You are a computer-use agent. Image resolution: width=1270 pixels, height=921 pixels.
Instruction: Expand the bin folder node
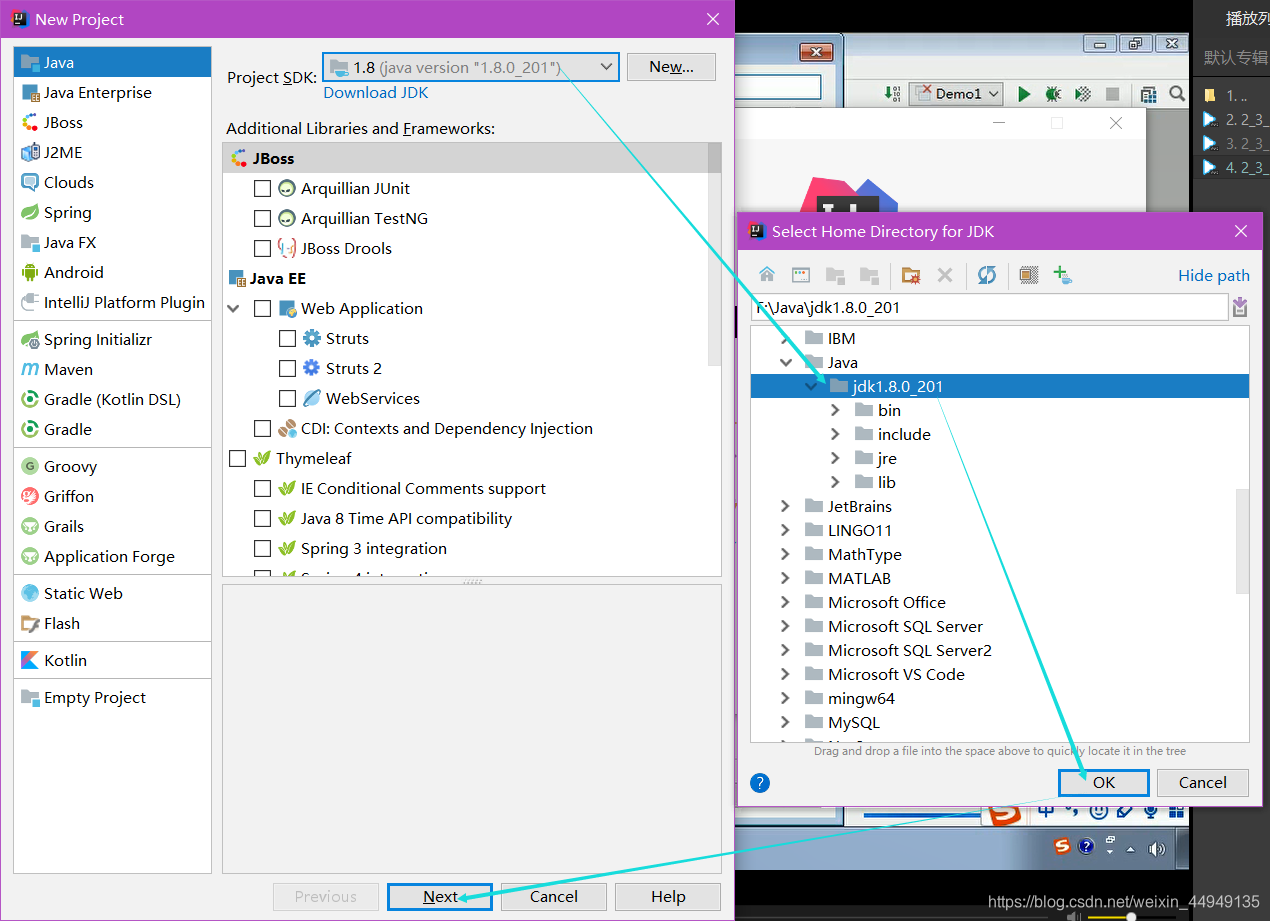click(x=835, y=410)
